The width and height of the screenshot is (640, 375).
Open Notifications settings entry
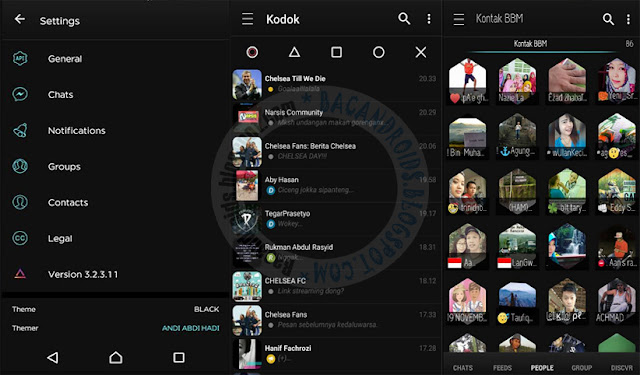pyautogui.click(x=116, y=131)
